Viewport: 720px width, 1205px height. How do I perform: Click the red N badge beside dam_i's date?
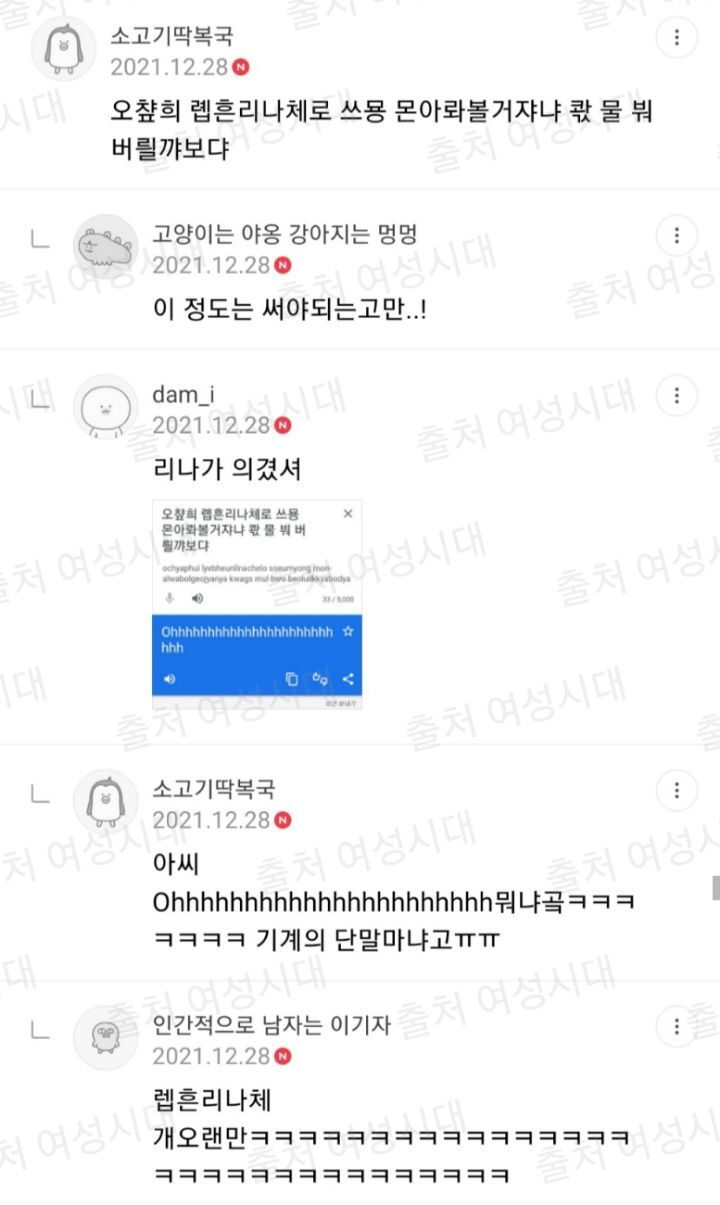[283, 425]
